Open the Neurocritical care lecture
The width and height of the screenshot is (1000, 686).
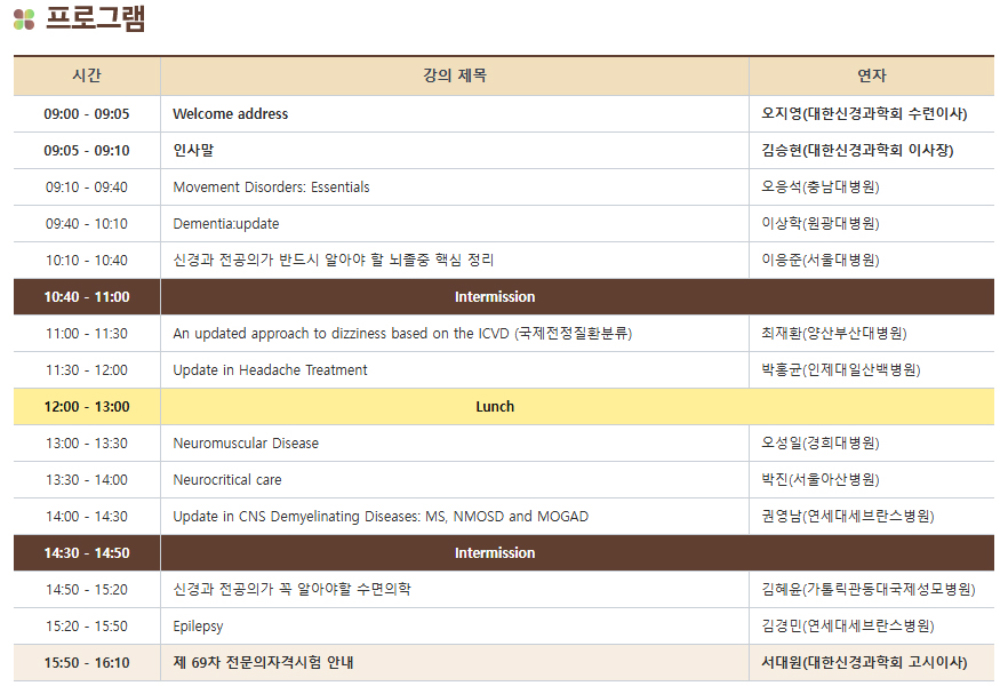[227, 480]
